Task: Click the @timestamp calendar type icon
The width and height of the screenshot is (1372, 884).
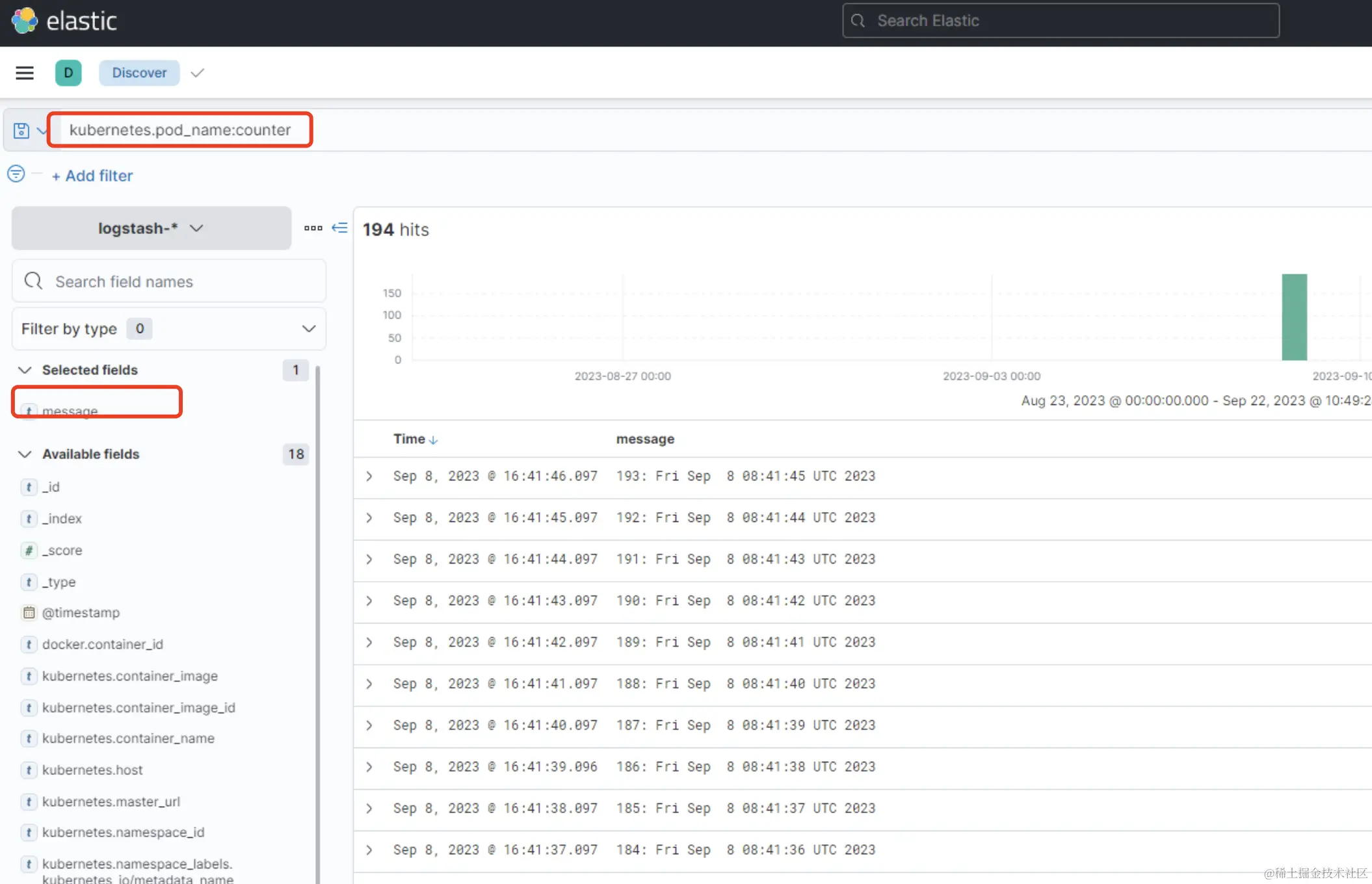Action: click(x=29, y=612)
